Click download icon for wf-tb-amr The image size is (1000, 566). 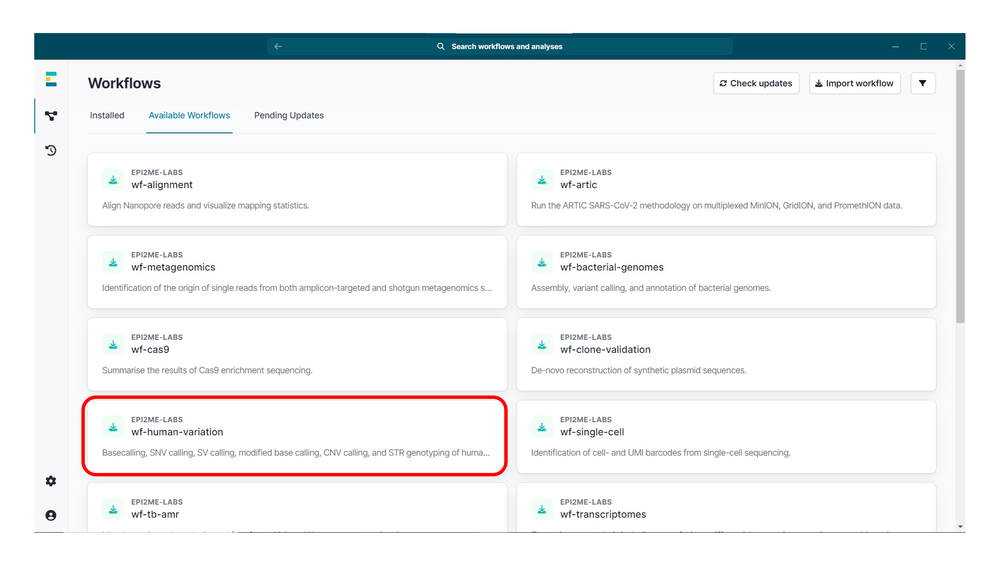113,509
